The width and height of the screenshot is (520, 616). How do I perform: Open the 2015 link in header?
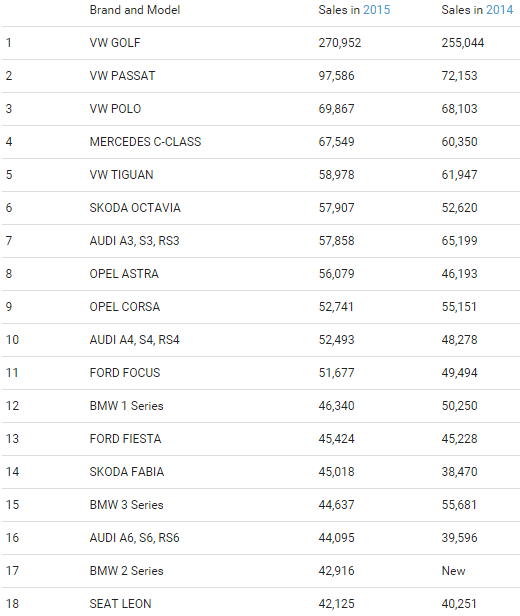pos(376,10)
